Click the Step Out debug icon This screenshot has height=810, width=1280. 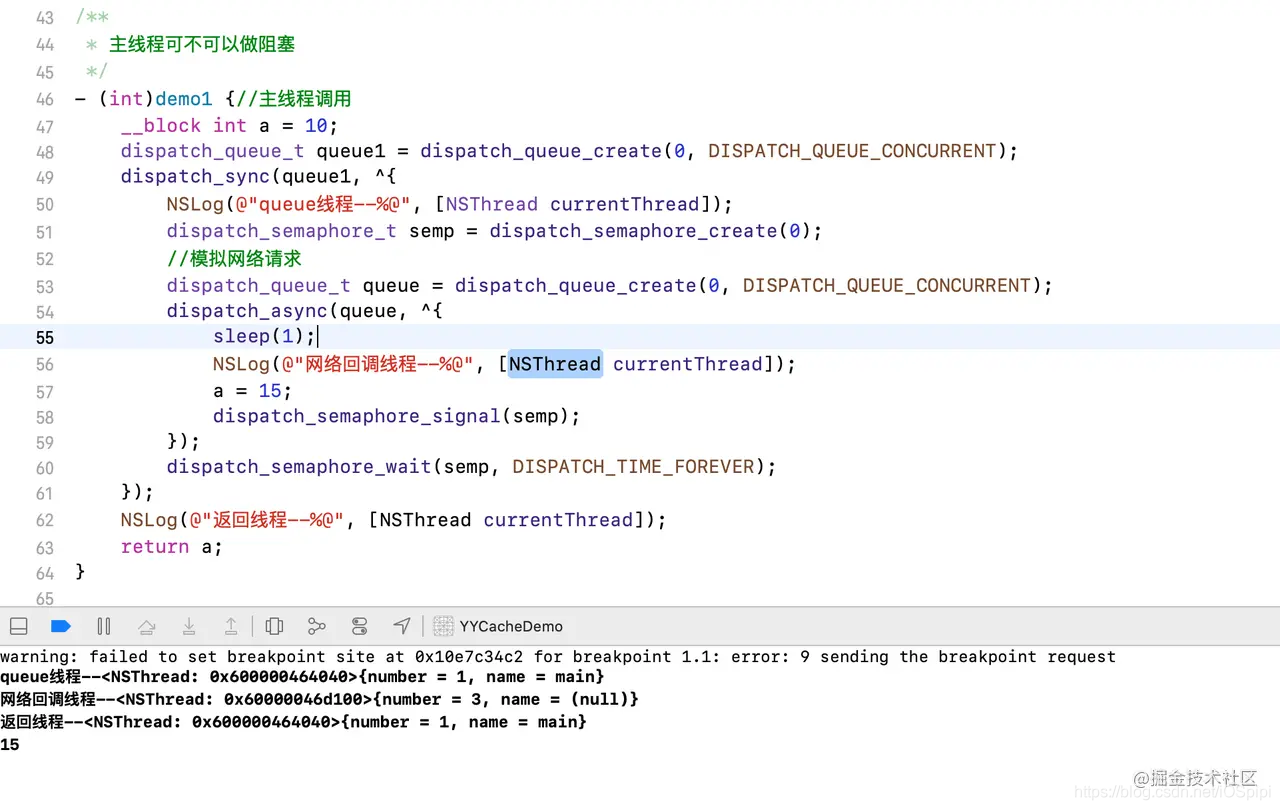pos(231,626)
